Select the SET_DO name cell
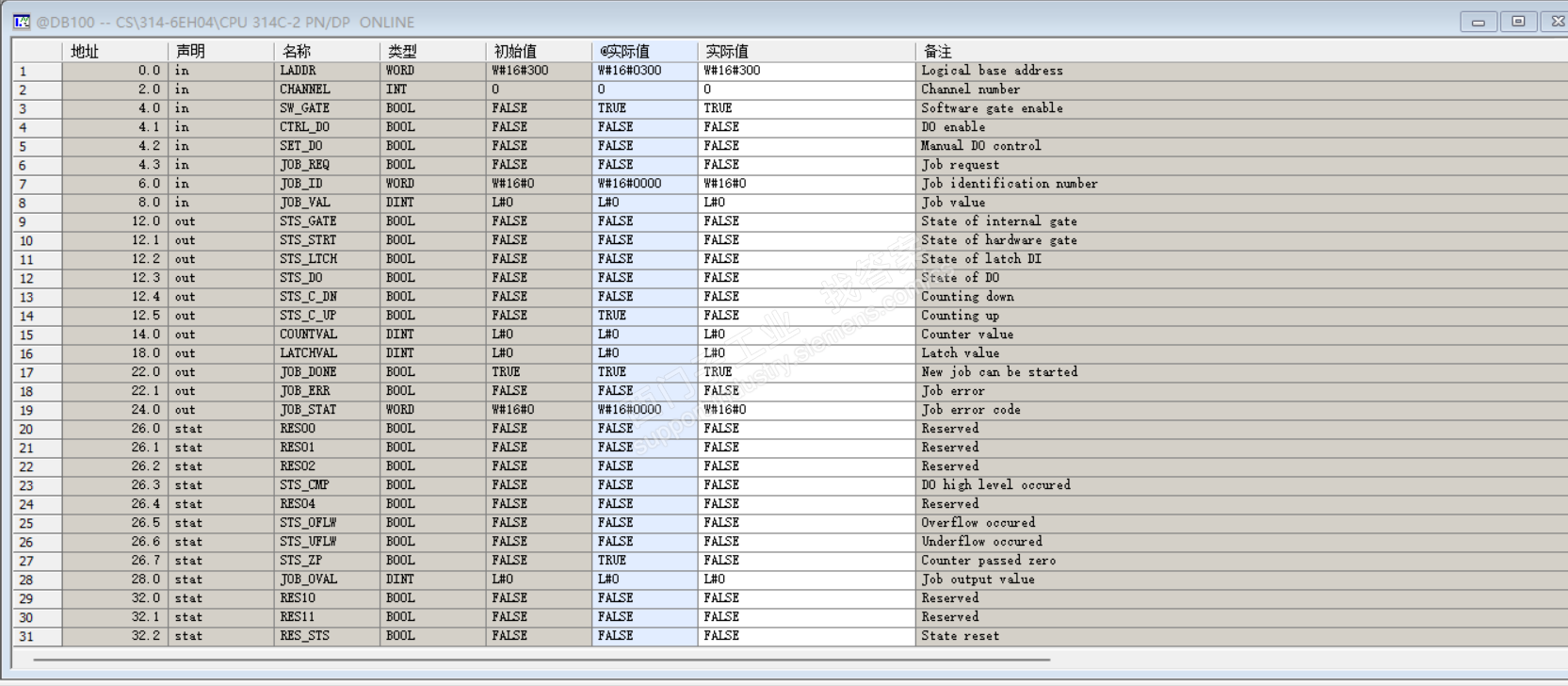Image resolution: width=1568 pixels, height=686 pixels. [x=327, y=146]
